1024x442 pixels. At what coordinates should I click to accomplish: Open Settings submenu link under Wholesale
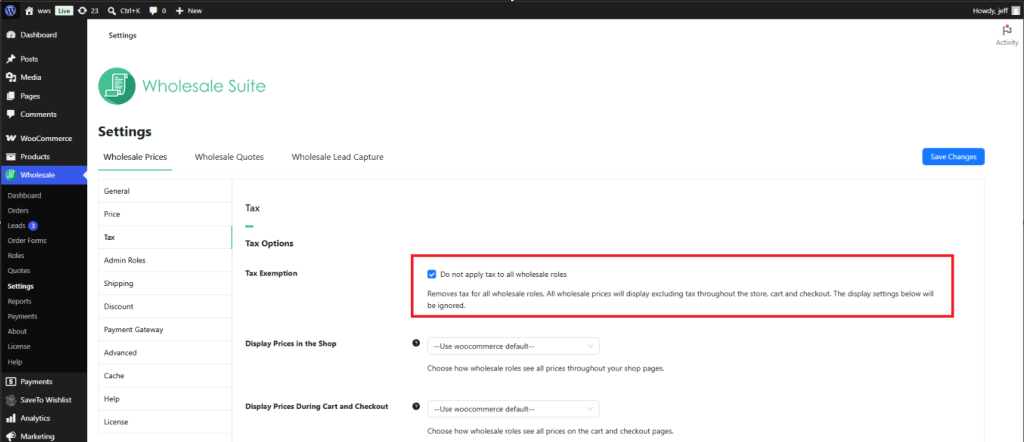(x=20, y=286)
